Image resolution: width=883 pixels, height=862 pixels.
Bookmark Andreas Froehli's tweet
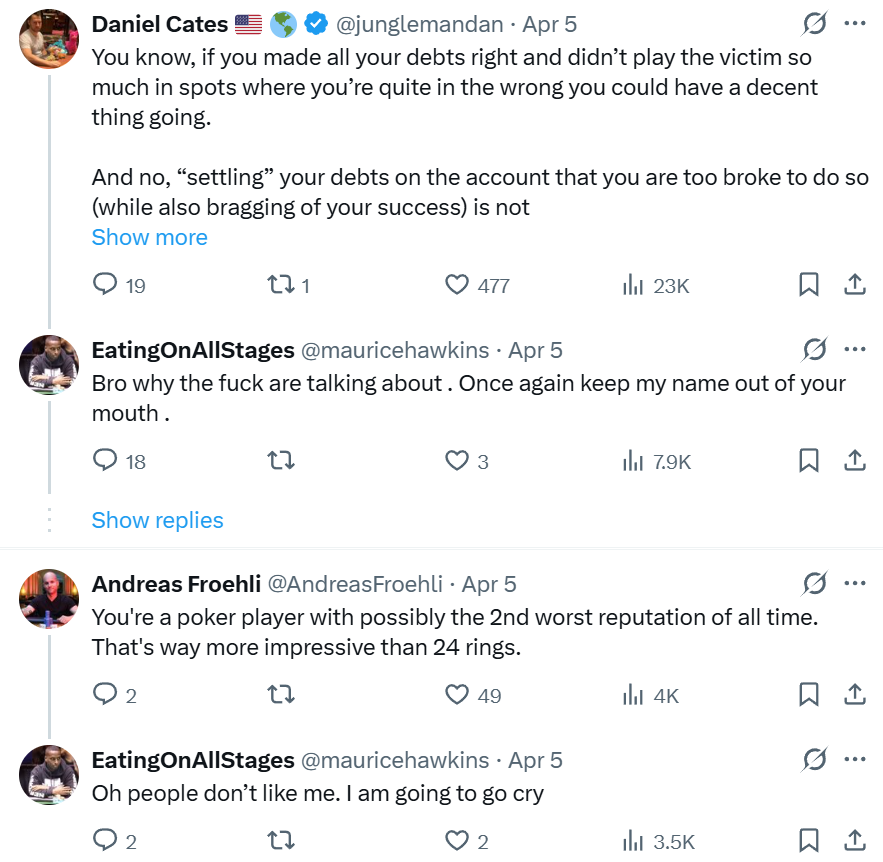point(809,695)
